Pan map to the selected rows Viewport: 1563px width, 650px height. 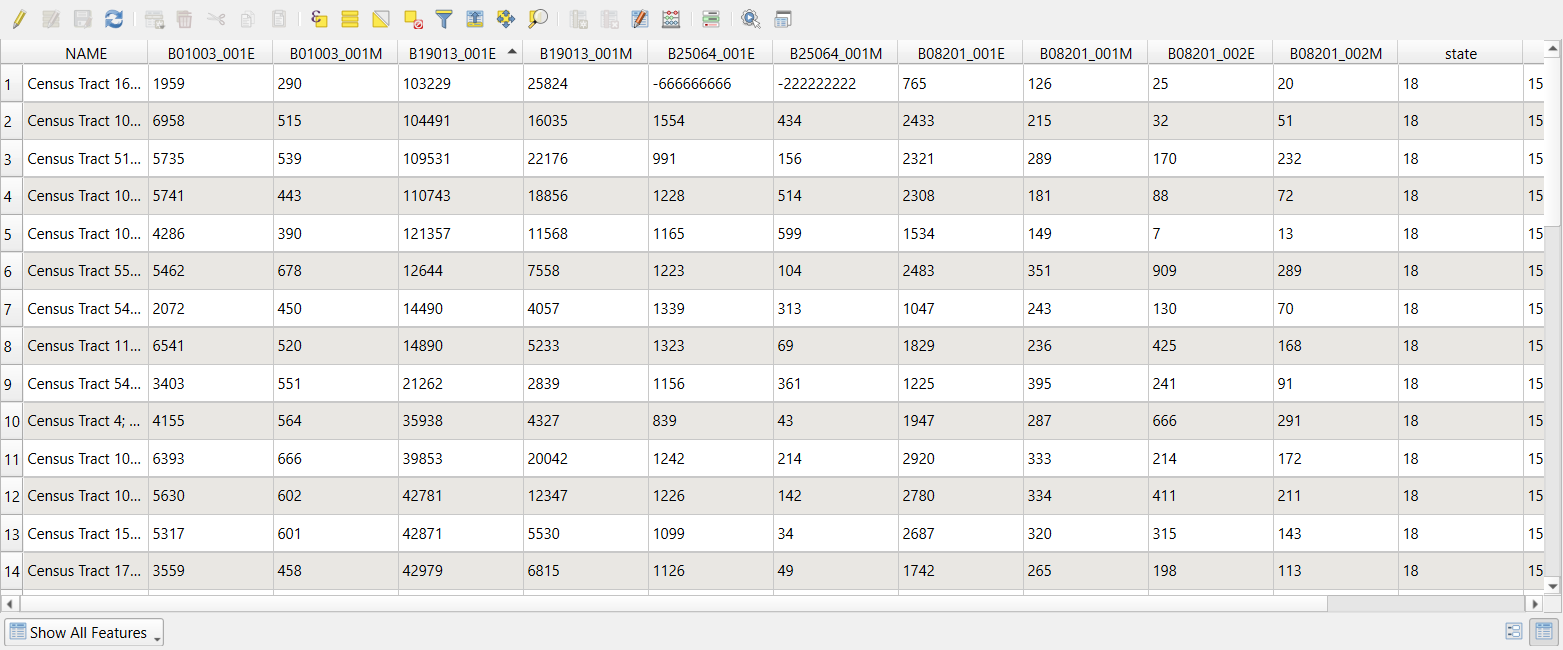[x=507, y=19]
